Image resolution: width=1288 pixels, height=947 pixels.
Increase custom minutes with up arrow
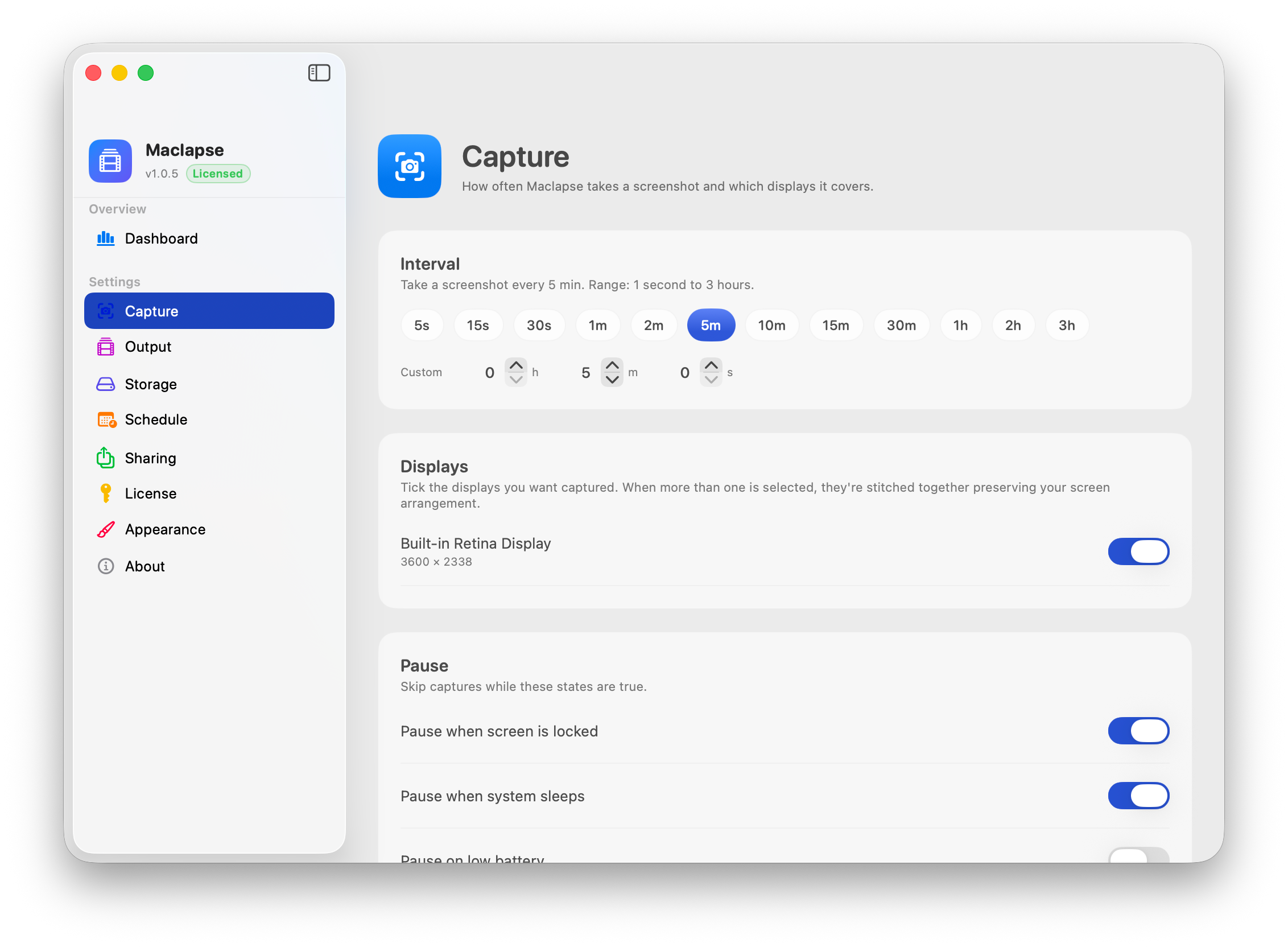tap(613, 366)
